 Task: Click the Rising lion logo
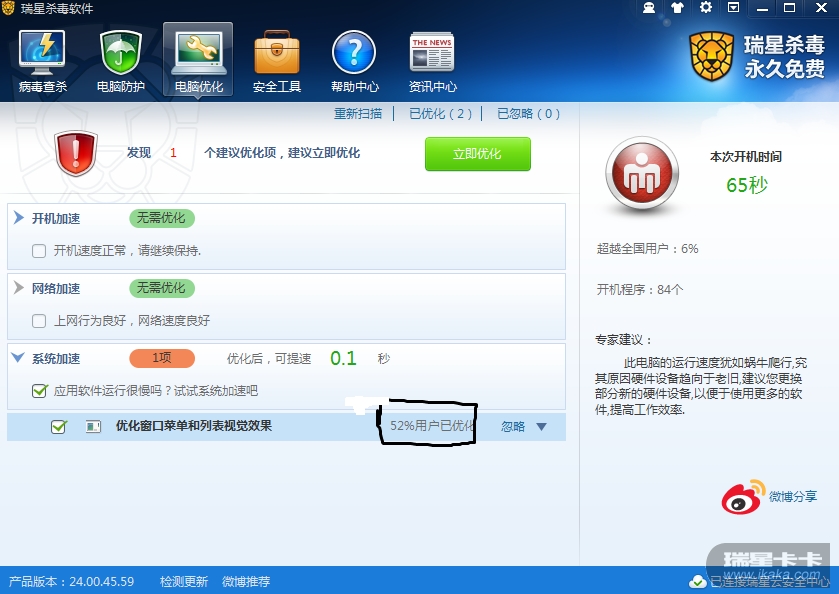point(711,56)
